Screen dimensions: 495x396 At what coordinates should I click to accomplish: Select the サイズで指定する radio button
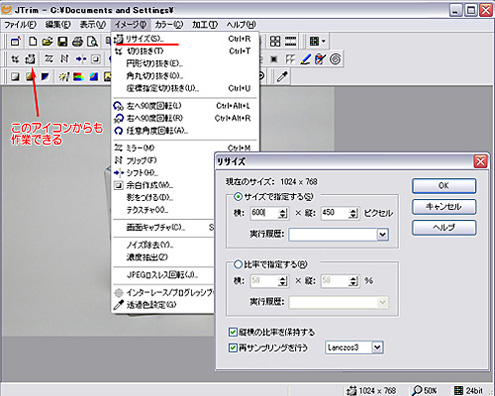pyautogui.click(x=238, y=197)
